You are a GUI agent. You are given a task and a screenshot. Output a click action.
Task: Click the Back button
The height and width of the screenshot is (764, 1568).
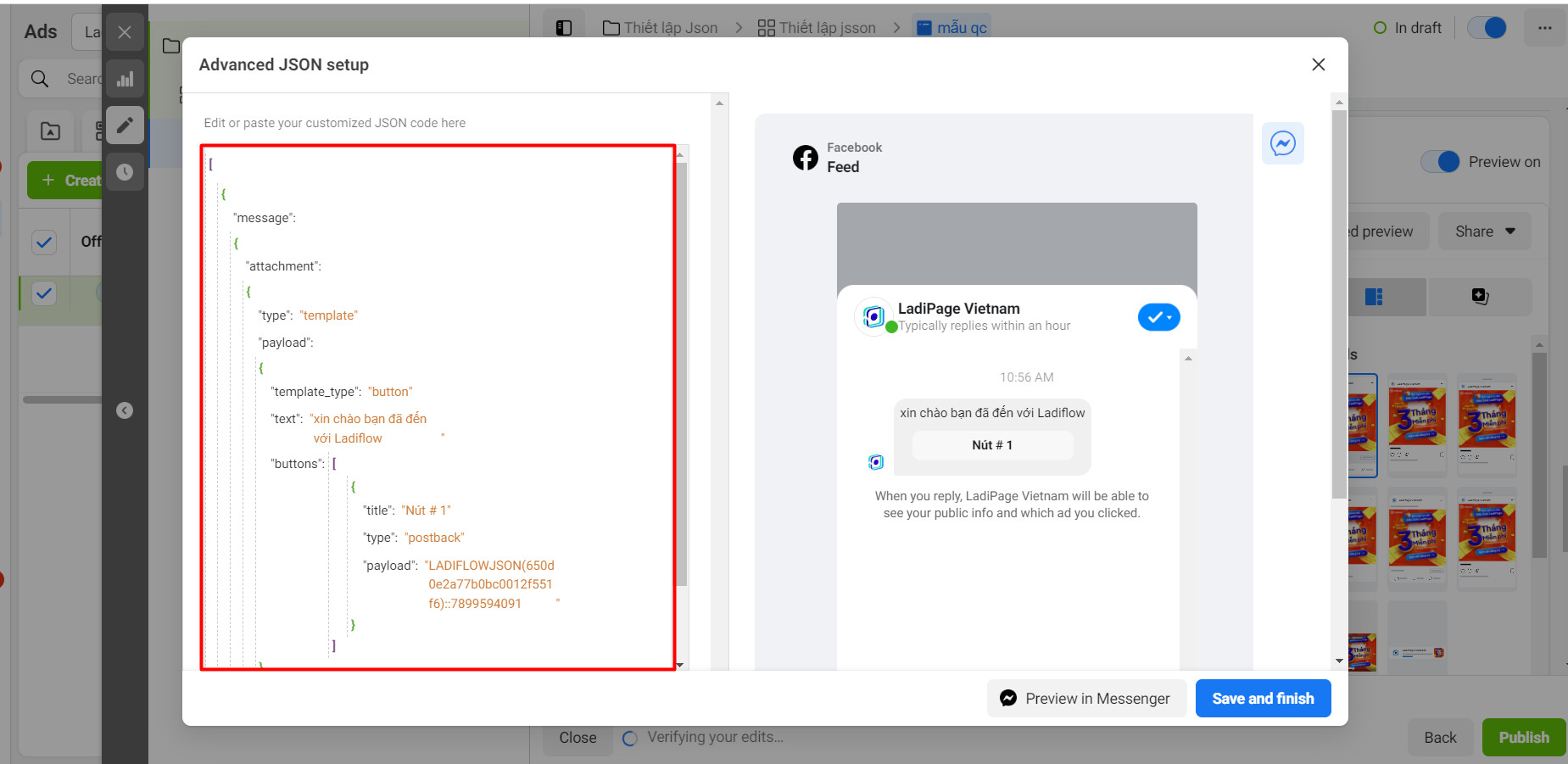click(1440, 738)
